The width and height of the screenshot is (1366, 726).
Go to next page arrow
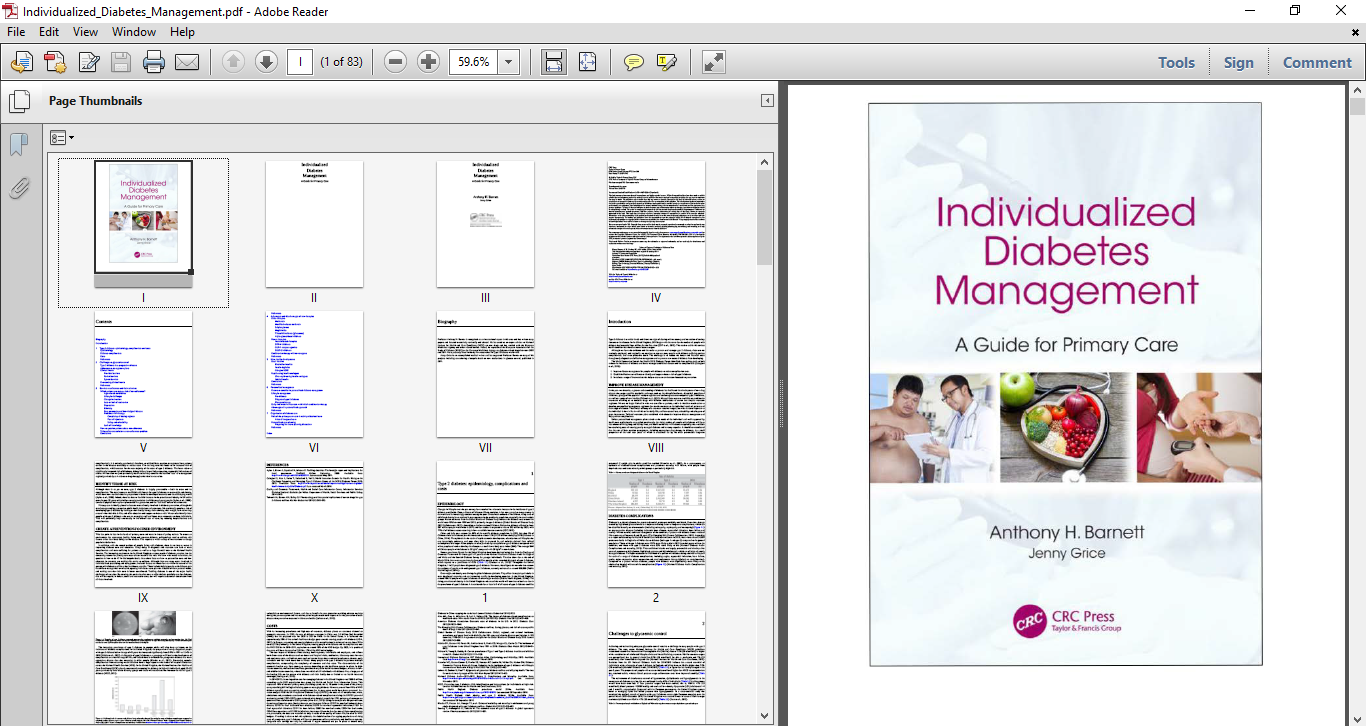coord(266,62)
